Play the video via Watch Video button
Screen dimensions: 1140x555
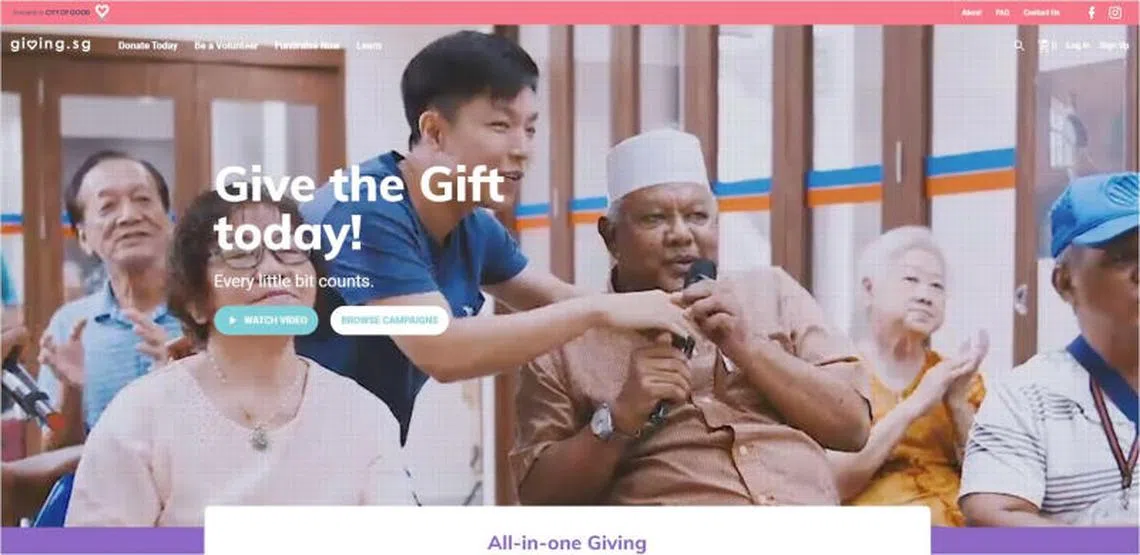coord(265,320)
